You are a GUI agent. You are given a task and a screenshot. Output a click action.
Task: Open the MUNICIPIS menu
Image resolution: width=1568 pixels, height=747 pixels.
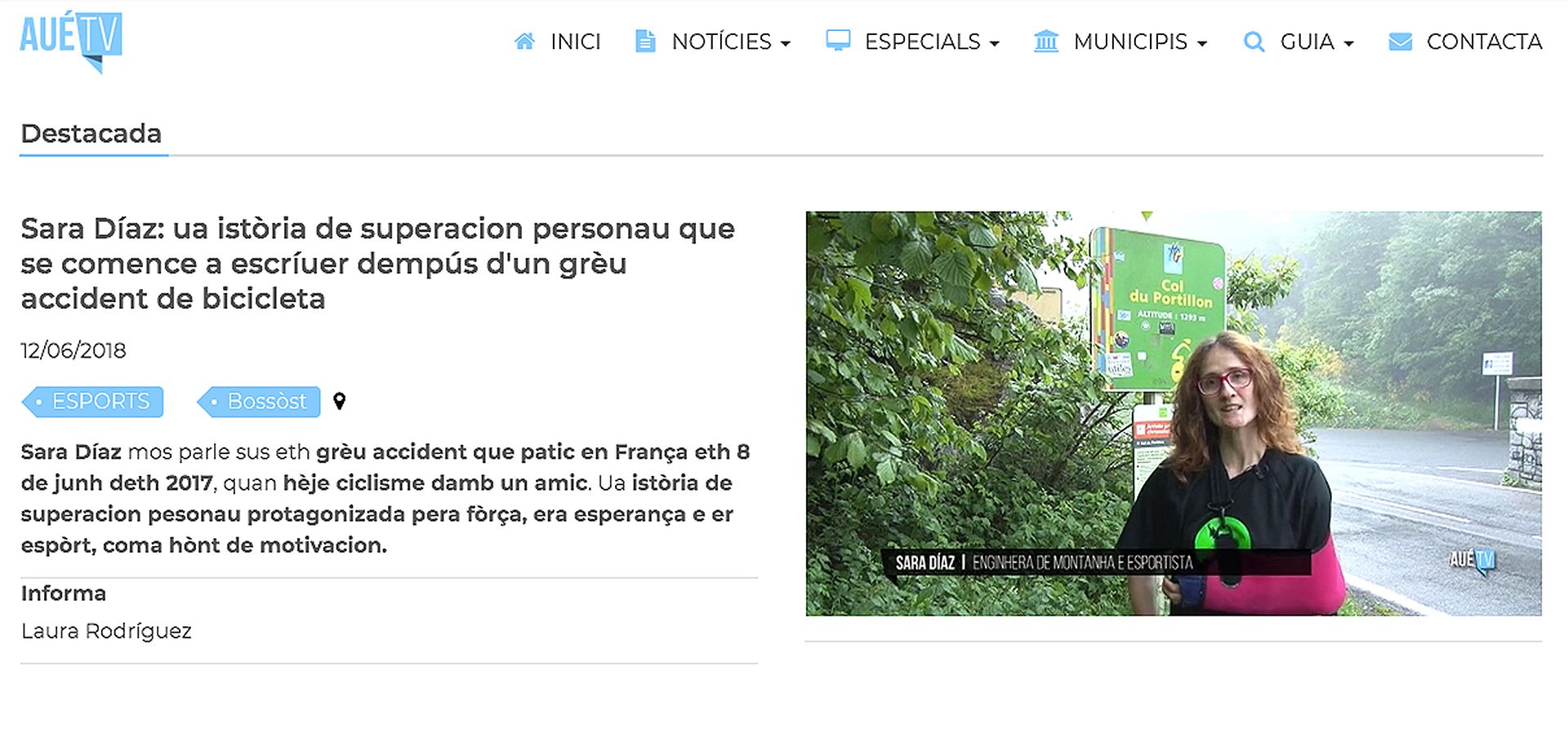point(1130,42)
